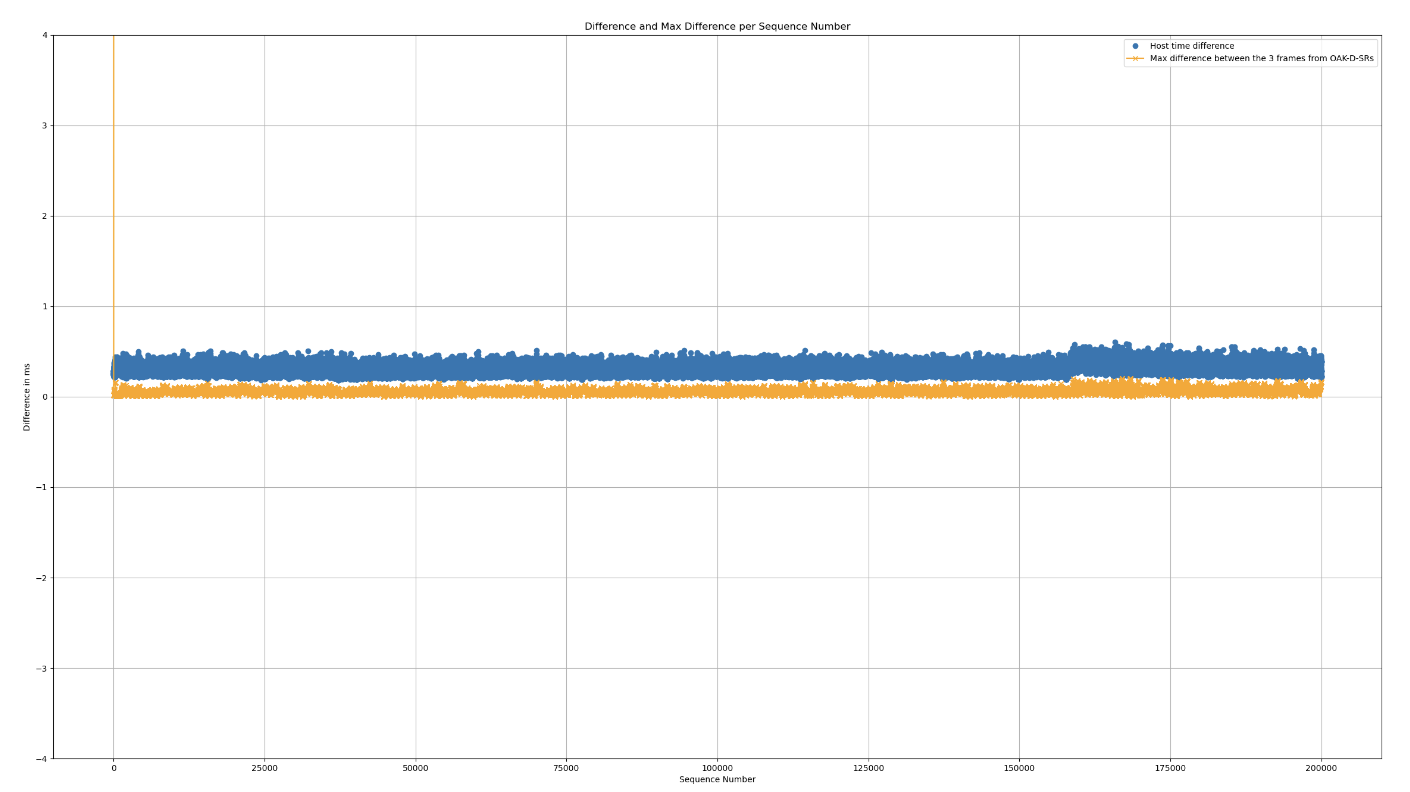Click the y-axis tick label 4
The height and width of the screenshot is (792, 1410).
point(43,36)
